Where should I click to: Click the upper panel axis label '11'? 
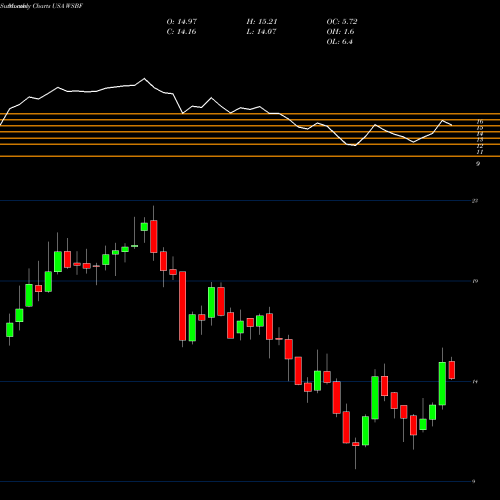tap(480, 152)
